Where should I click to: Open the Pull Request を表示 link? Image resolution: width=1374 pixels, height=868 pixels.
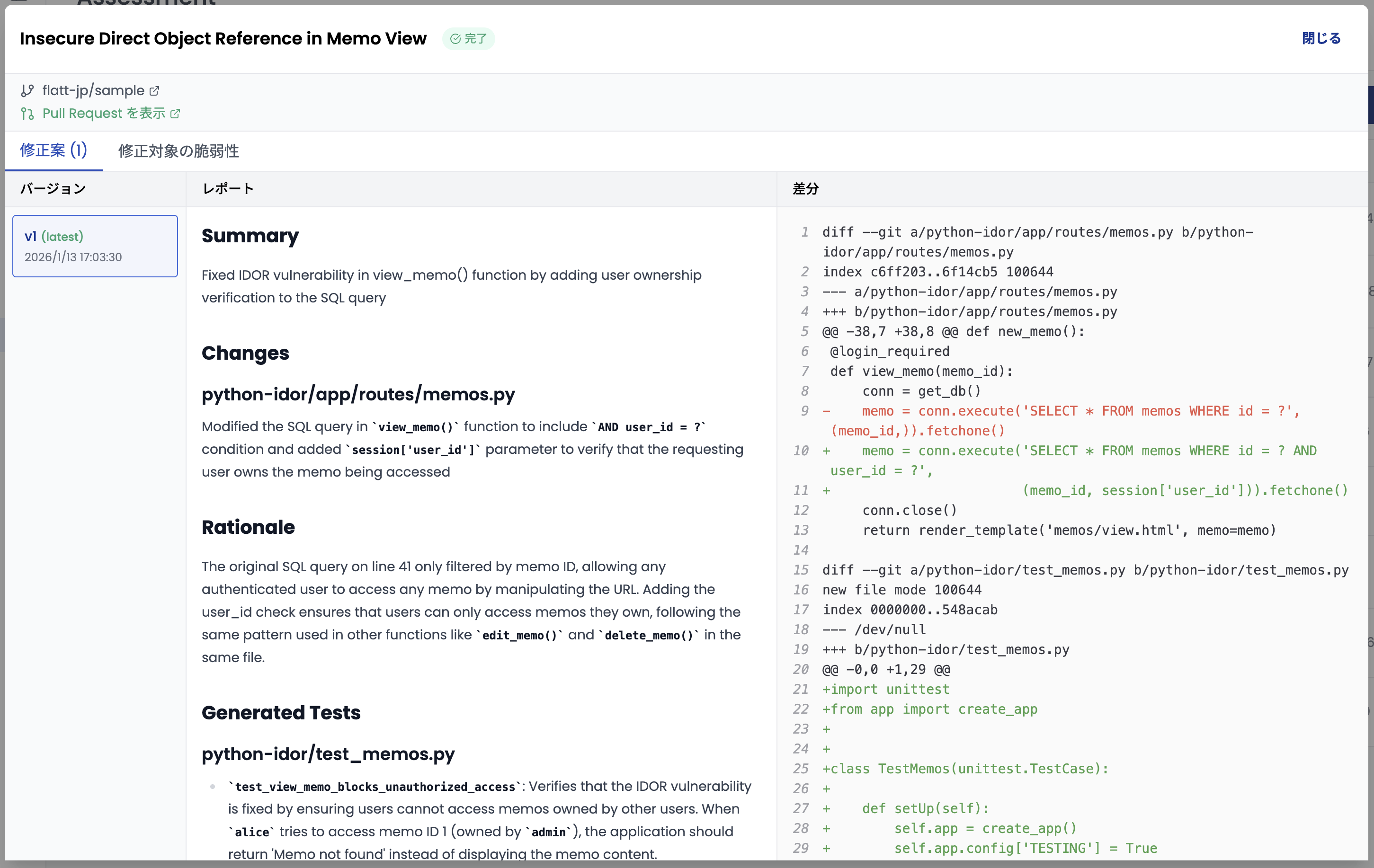coord(104,114)
